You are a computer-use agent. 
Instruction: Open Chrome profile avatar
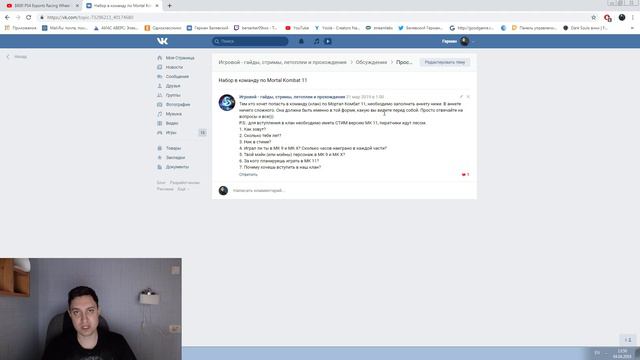[622, 18]
